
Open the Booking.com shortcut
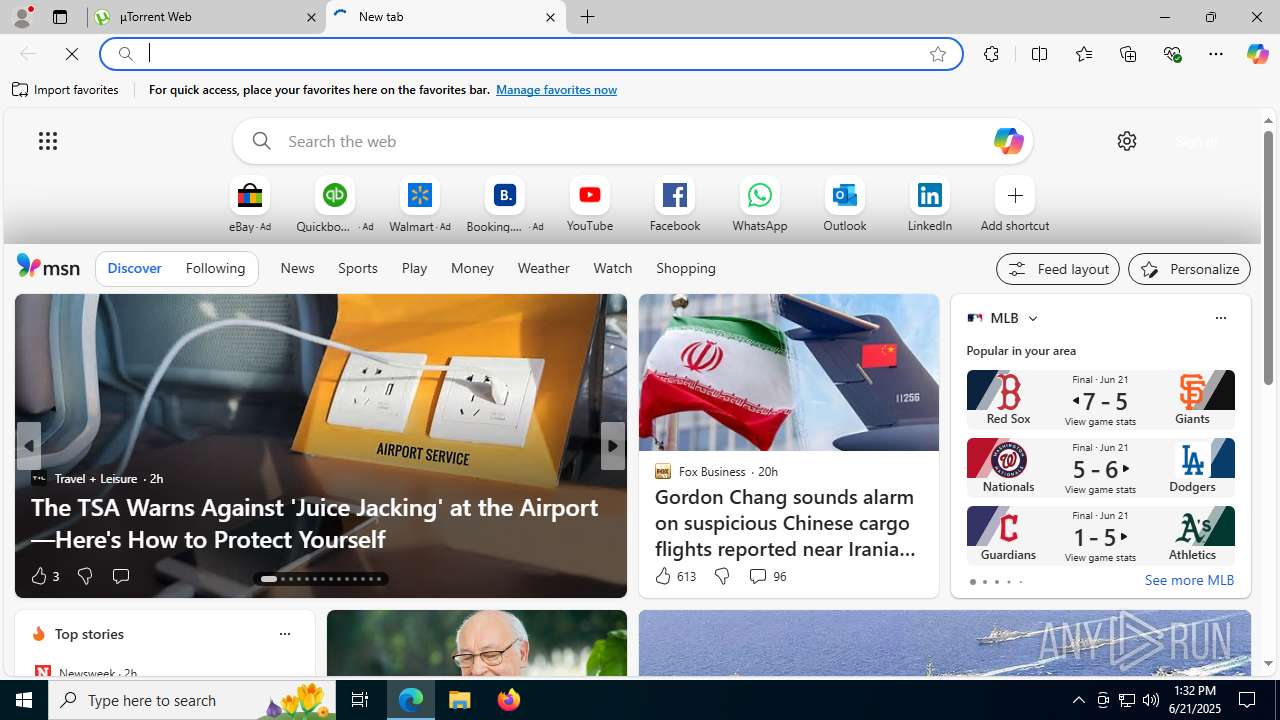click(505, 205)
